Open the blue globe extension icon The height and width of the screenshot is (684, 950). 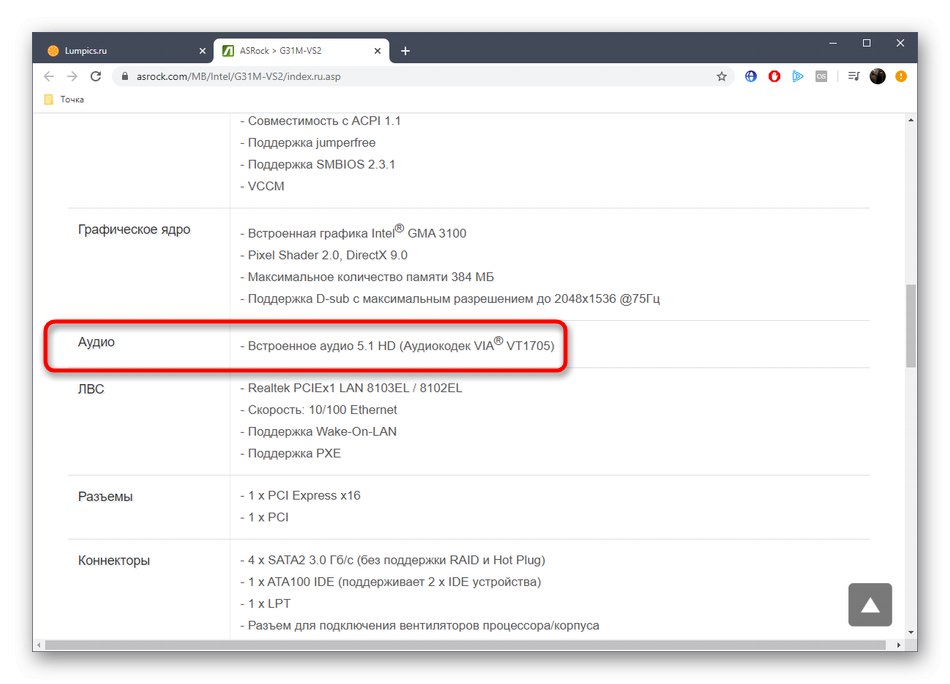click(x=751, y=76)
